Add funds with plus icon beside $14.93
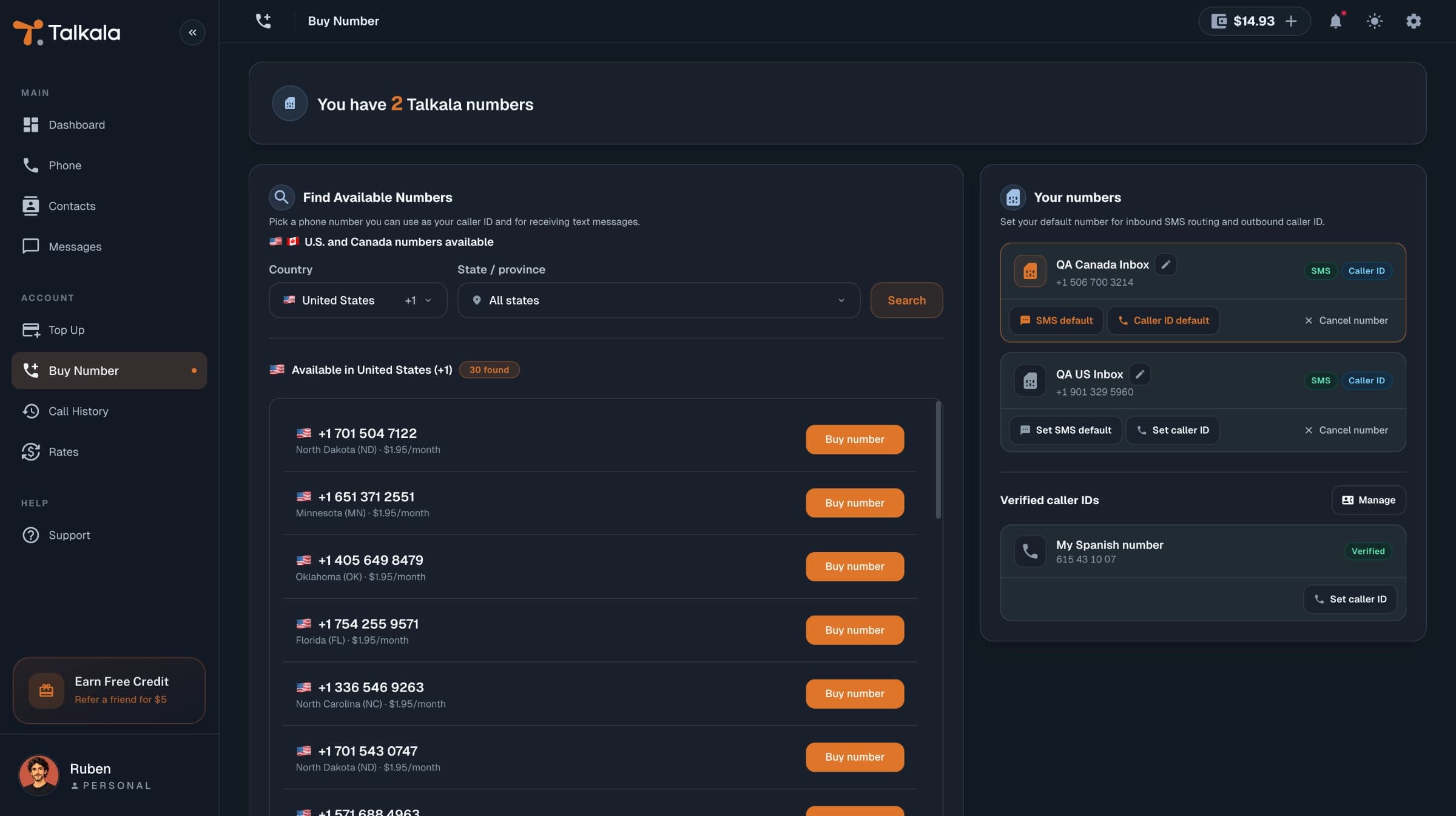This screenshot has height=816, width=1456. point(1291,21)
